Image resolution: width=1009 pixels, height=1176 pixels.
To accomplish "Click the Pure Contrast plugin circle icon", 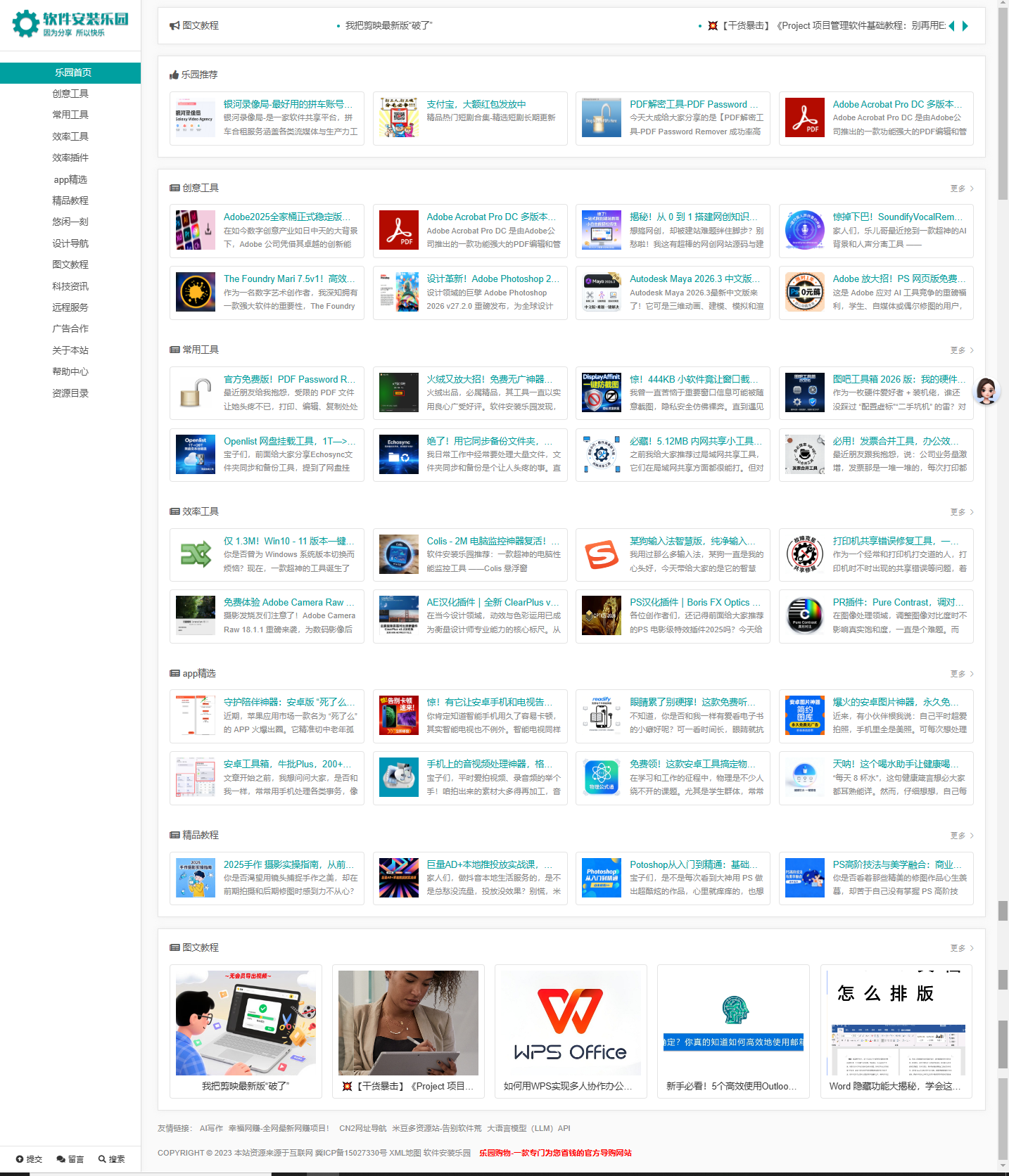I will 804,615.
